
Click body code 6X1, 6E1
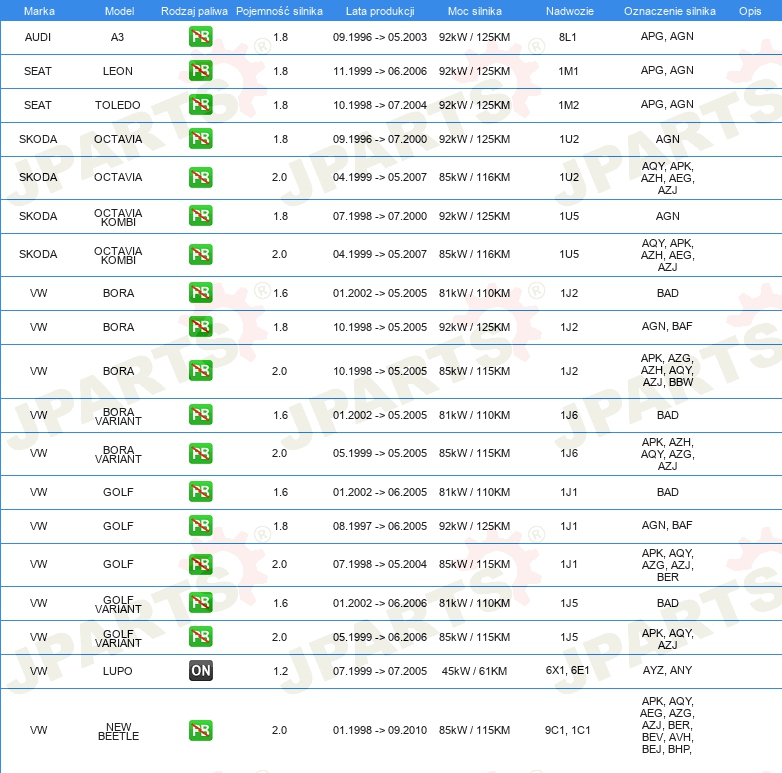tap(568, 670)
